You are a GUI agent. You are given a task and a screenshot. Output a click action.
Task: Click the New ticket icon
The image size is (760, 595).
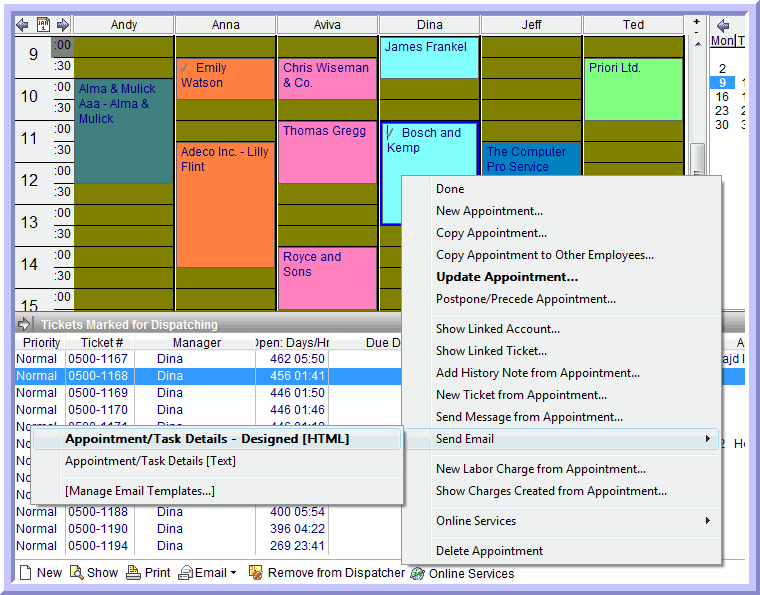(x=27, y=573)
